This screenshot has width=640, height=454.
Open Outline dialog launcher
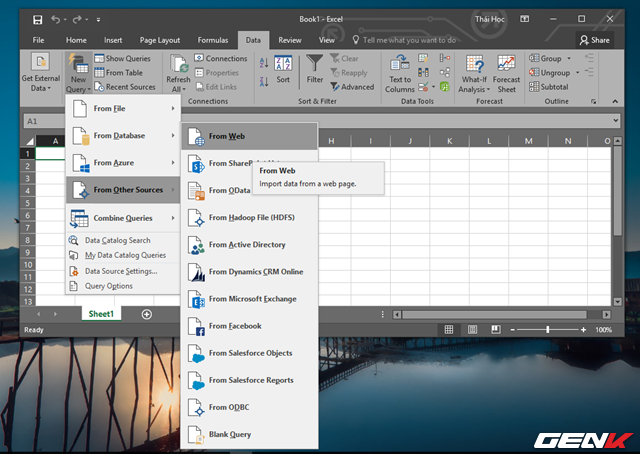(593, 102)
